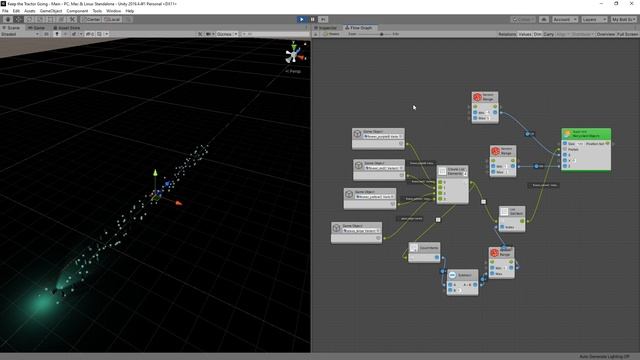Click the third Game Object node icon
The image size is (640, 360).
[349, 194]
